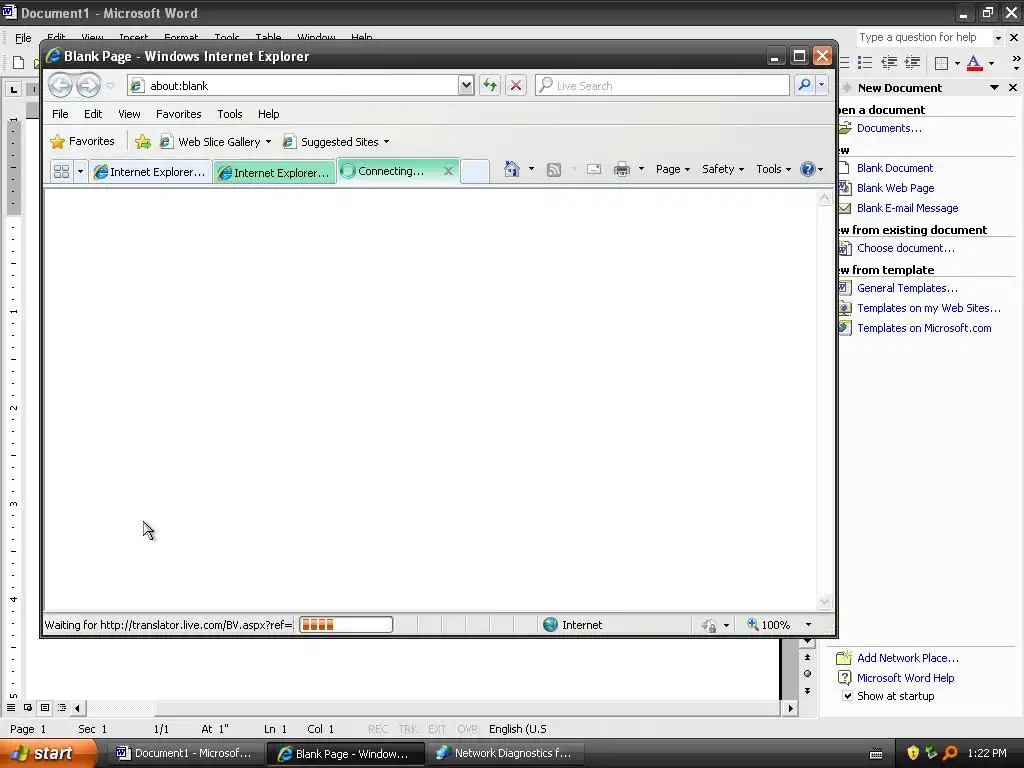This screenshot has height=768, width=1024.
Task: Click Choose document link
Action: tap(905, 248)
